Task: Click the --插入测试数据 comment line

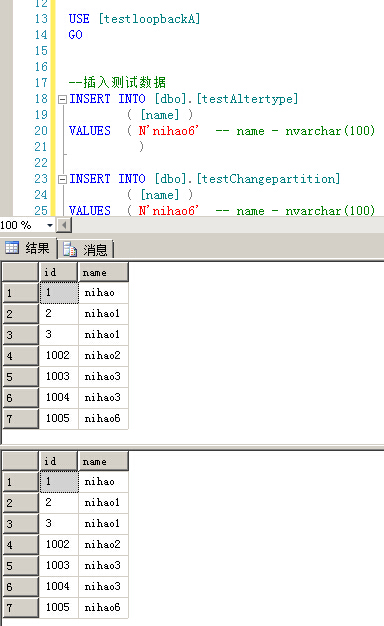Action: pyautogui.click(x=117, y=83)
